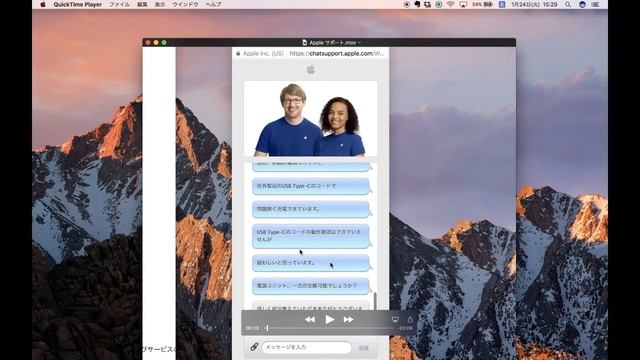This screenshot has width=640, height=360.
Task: Open the Share button in playback controls
Action: point(410,319)
